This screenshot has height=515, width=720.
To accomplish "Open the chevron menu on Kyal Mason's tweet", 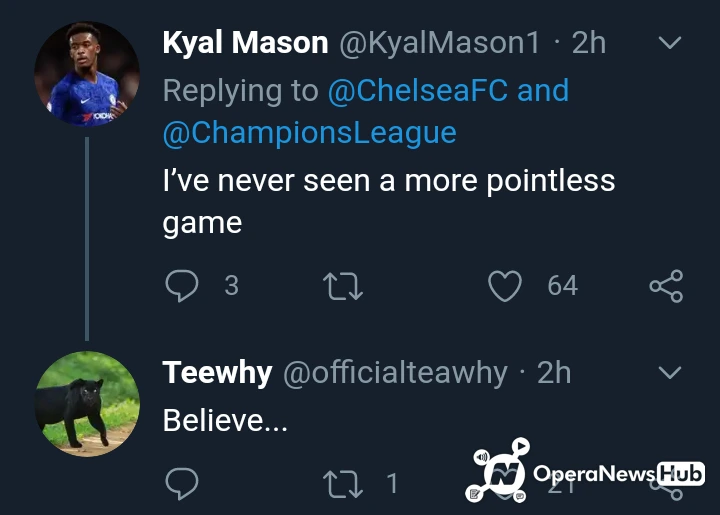I will [x=669, y=43].
